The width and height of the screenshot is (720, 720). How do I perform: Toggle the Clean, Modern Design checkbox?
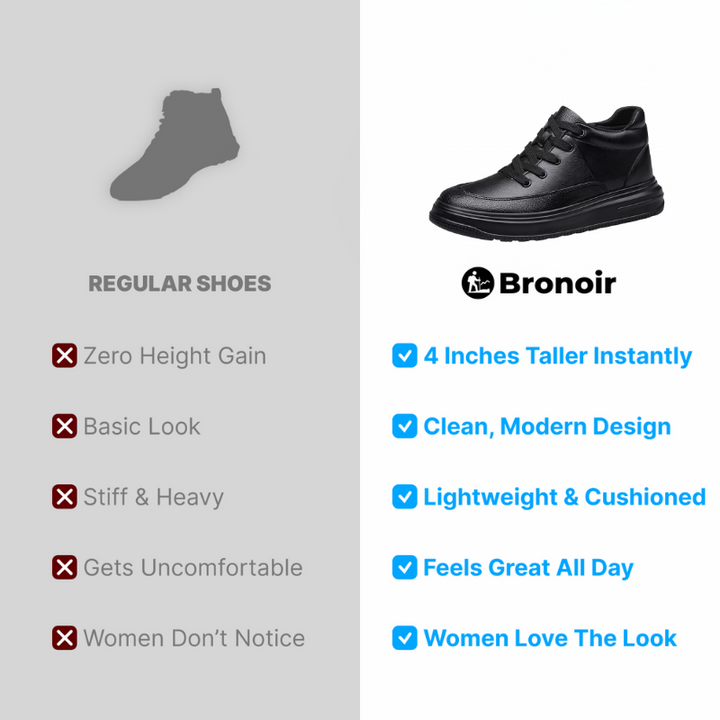tap(405, 426)
